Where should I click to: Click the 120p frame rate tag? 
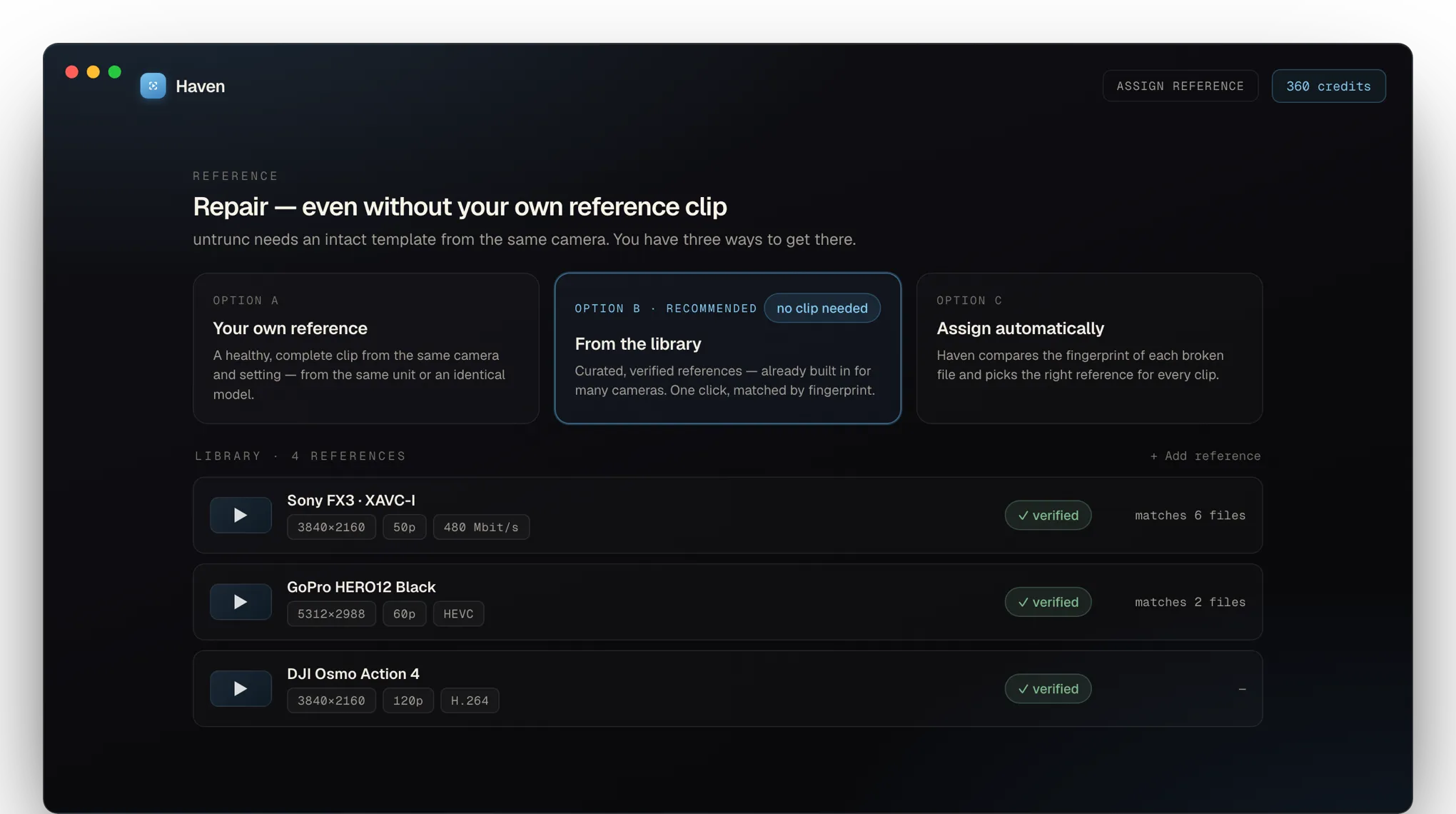pyautogui.click(x=408, y=700)
